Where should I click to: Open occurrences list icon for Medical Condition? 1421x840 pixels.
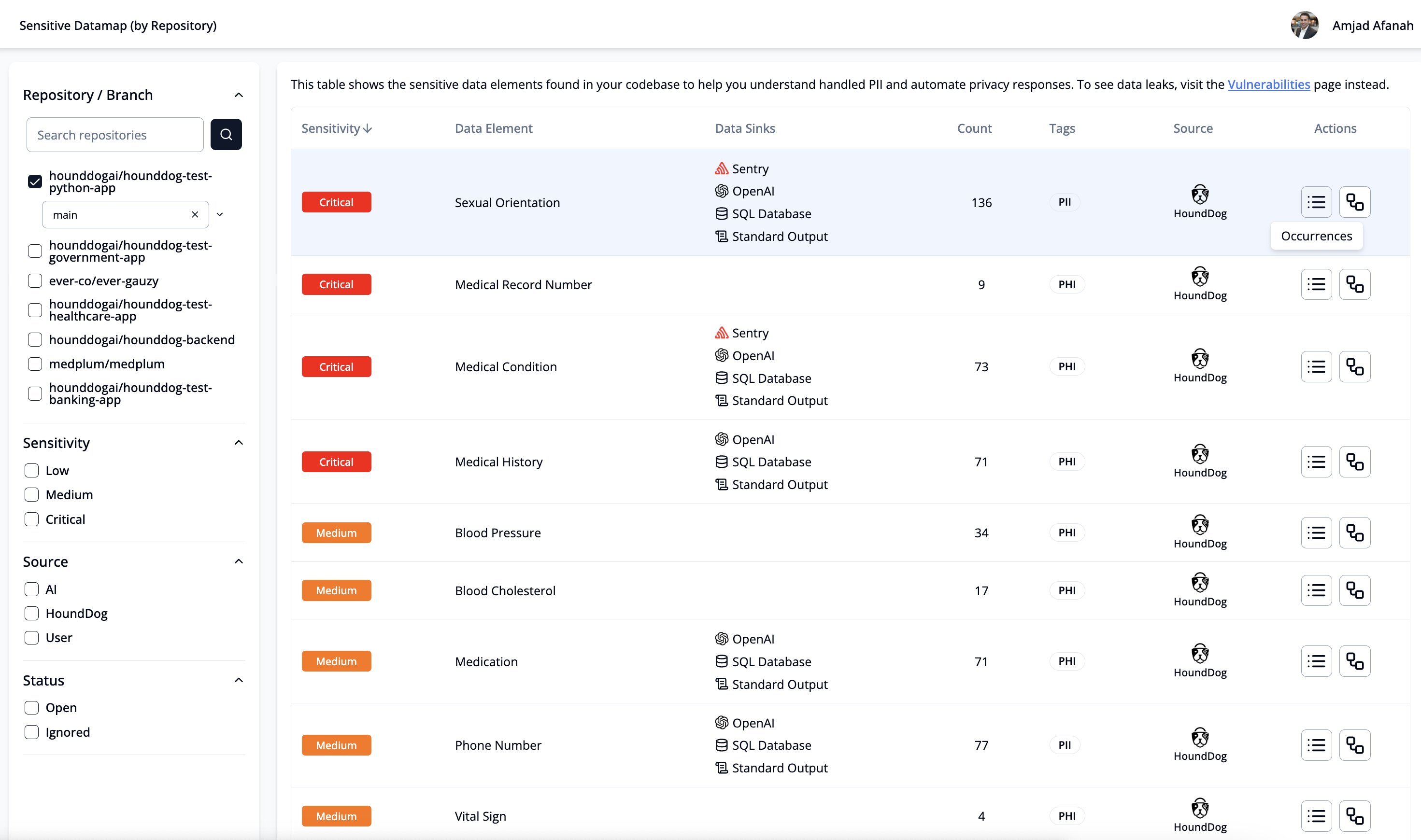[1316, 367]
